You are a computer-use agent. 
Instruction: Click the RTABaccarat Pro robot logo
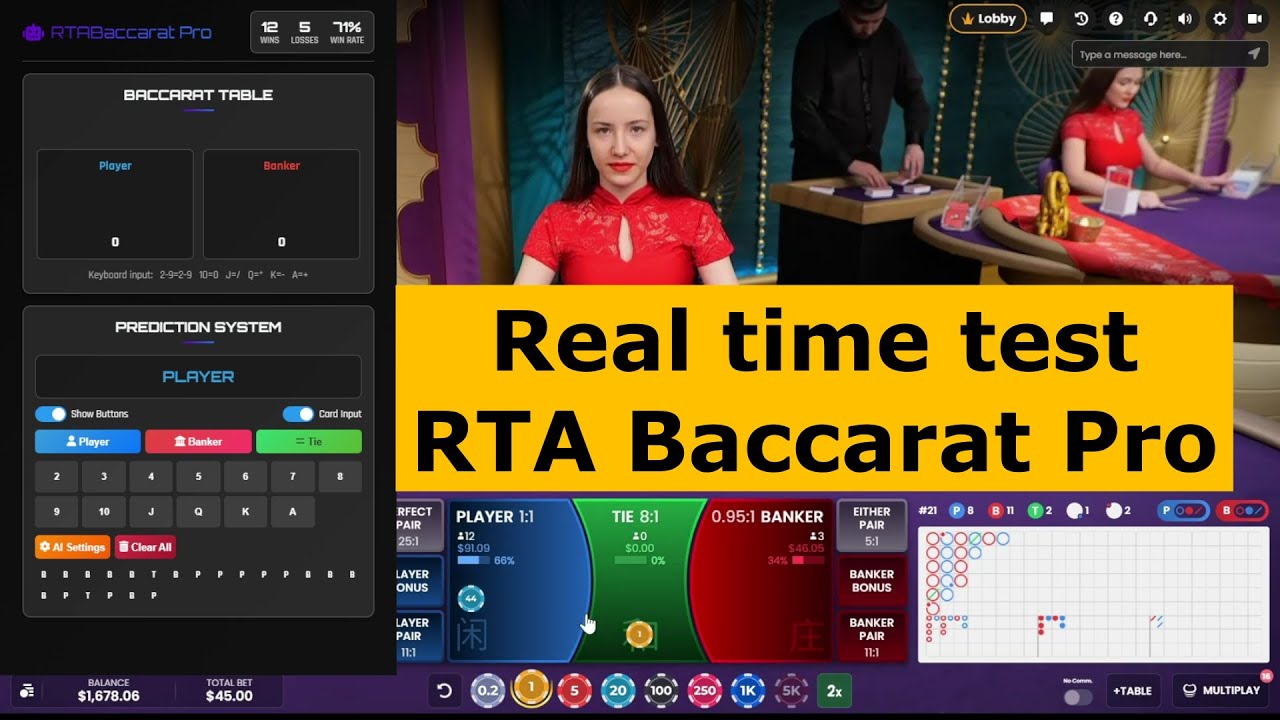[x=33, y=32]
